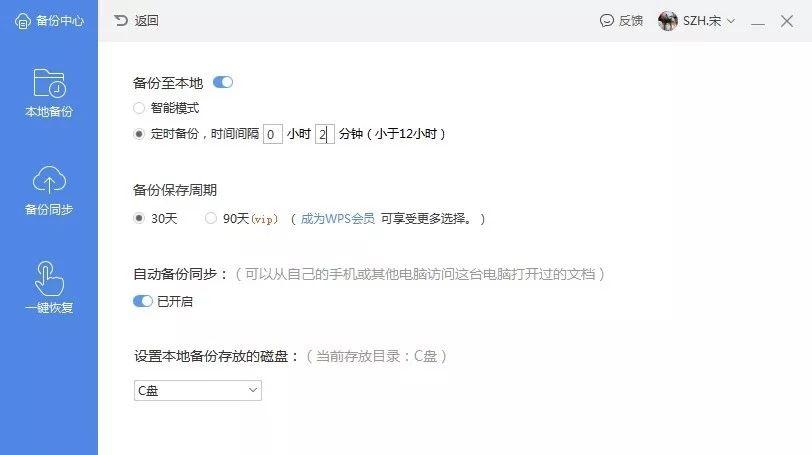Open the SZH.宋 account dropdown chevron

(731, 21)
